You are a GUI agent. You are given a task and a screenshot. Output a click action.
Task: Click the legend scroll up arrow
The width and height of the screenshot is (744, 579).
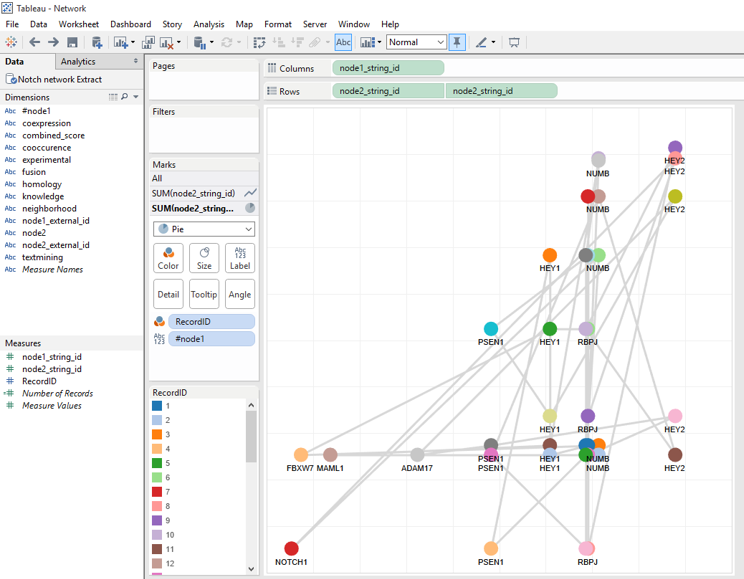tap(251, 405)
